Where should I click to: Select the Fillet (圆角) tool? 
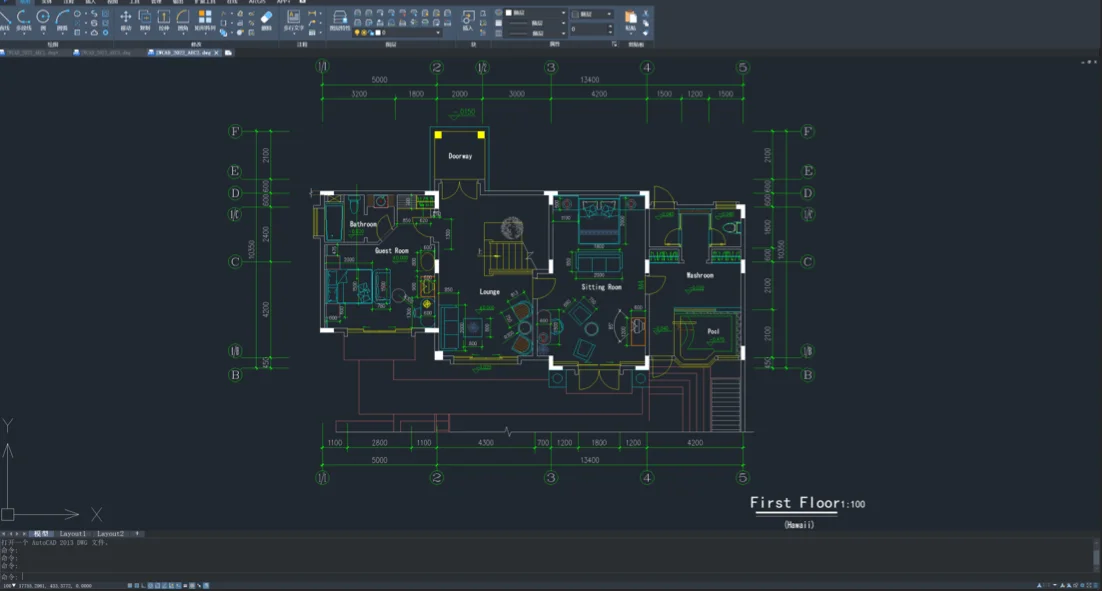(x=183, y=20)
